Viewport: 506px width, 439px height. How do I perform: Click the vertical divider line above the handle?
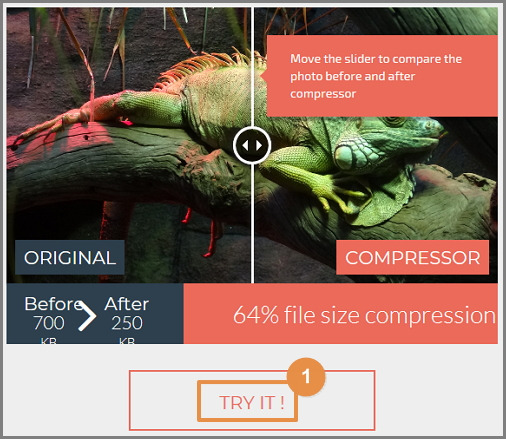click(252, 67)
